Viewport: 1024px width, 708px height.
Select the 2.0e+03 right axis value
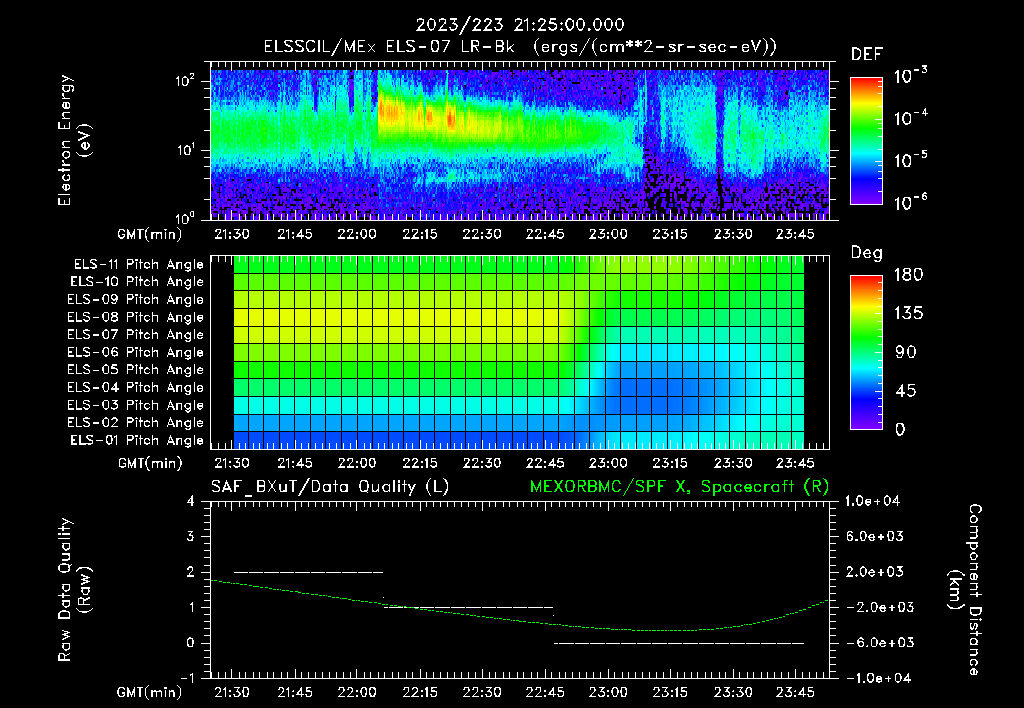(x=875, y=571)
